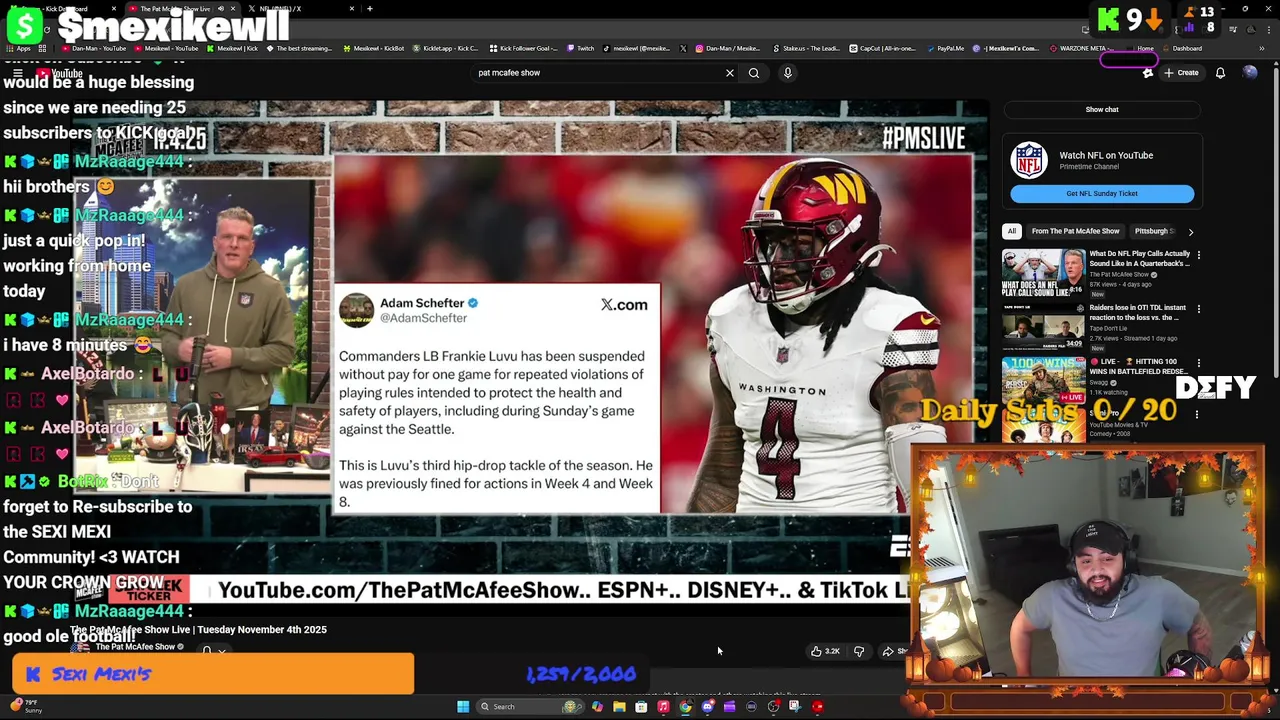The height and width of the screenshot is (720, 1280).
Task: Open the 'Mexikewl - KickBot' bookmark
Action: coord(374,48)
